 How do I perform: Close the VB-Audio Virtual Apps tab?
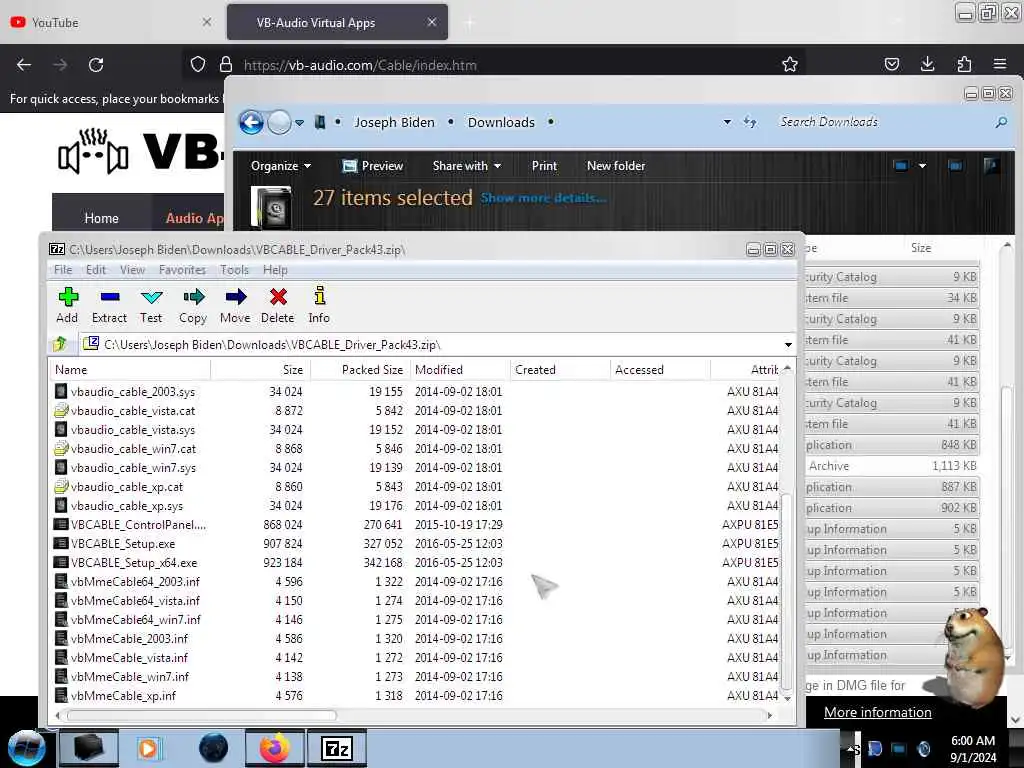(x=432, y=22)
